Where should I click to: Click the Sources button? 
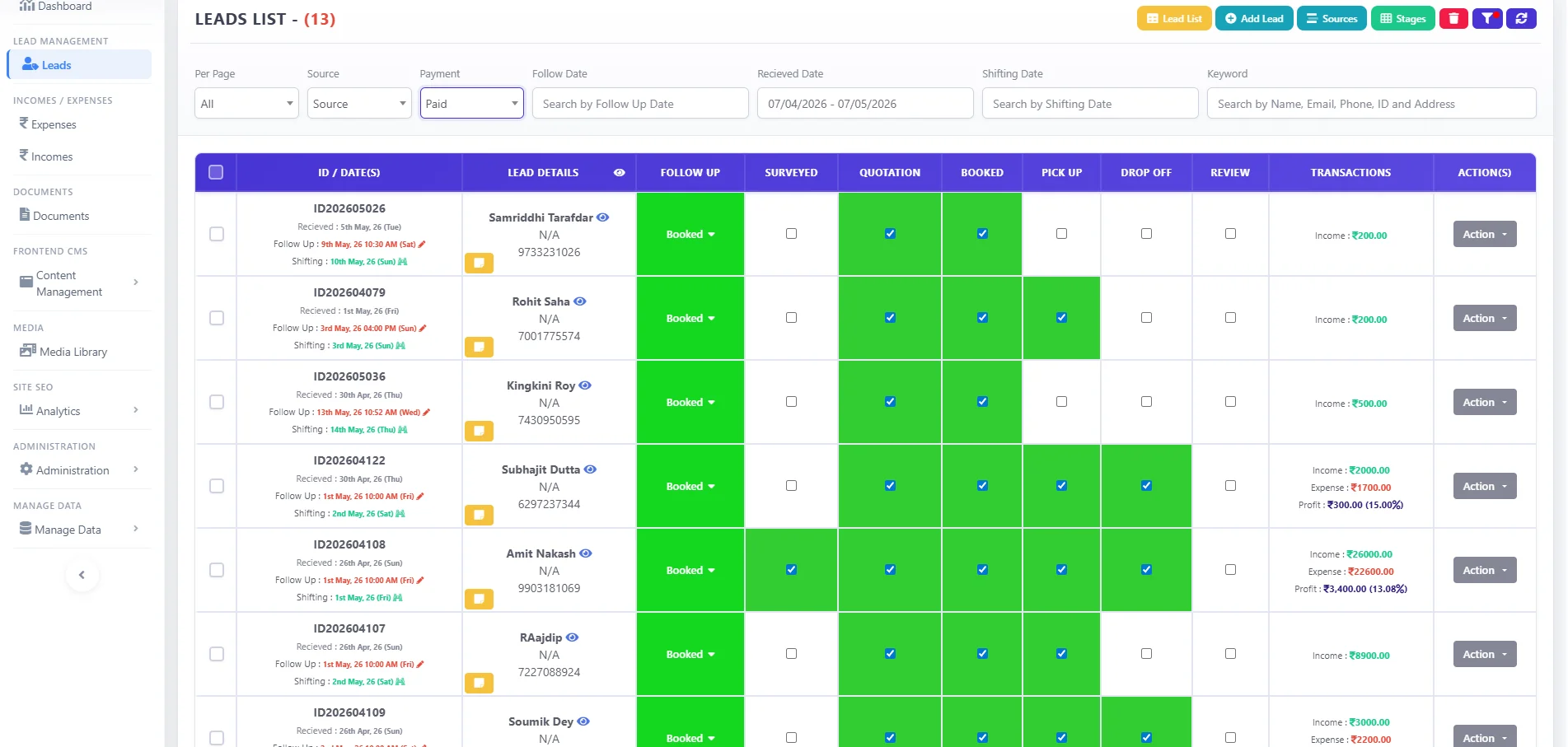[x=1332, y=18]
